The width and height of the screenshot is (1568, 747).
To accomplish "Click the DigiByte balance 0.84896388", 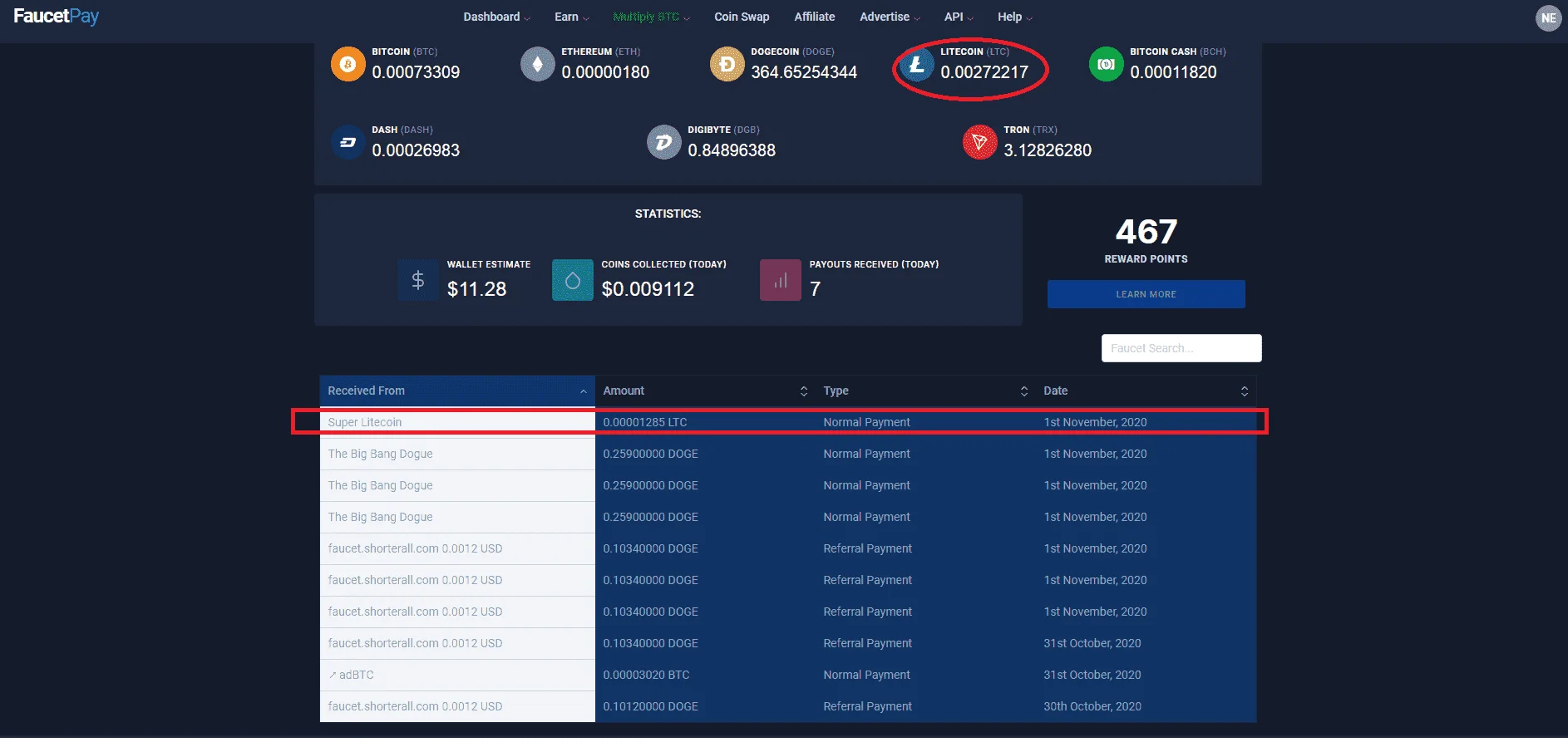I will tap(732, 150).
